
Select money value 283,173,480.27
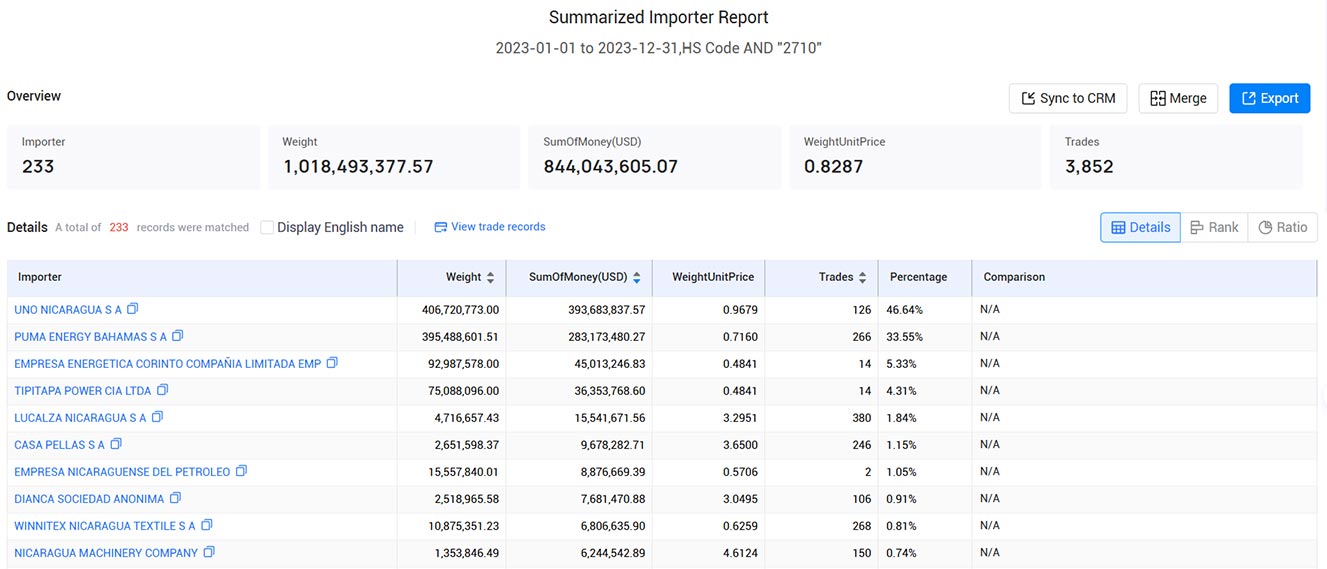(607, 337)
